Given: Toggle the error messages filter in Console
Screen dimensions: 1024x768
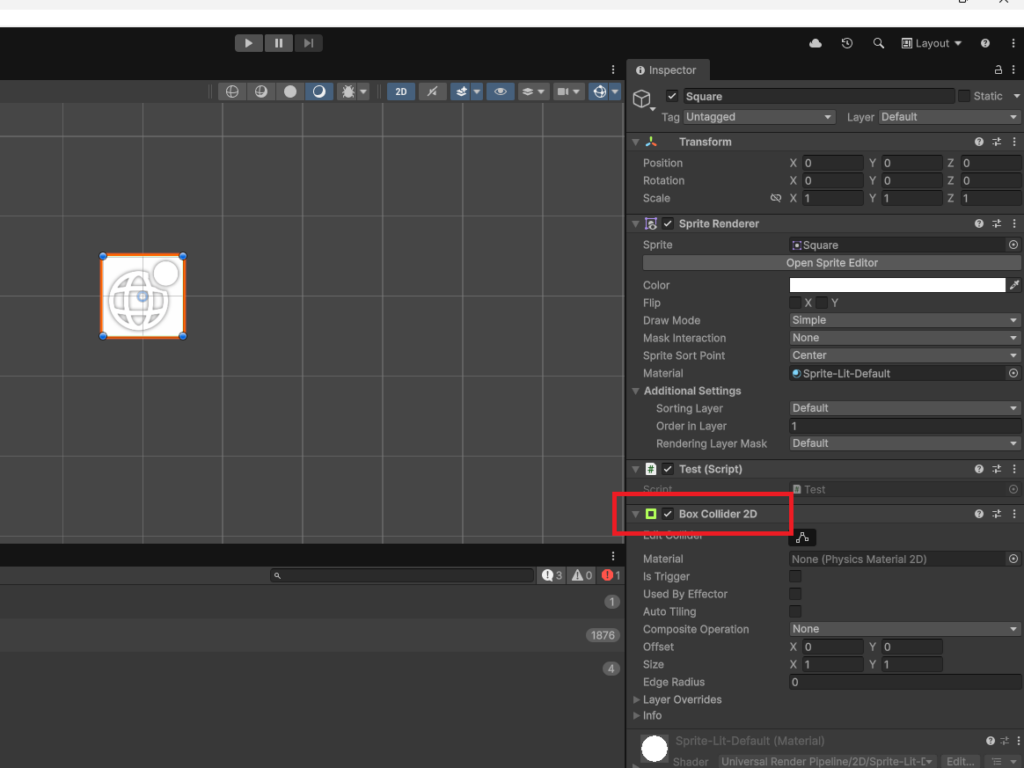Looking at the screenshot, I should (611, 576).
